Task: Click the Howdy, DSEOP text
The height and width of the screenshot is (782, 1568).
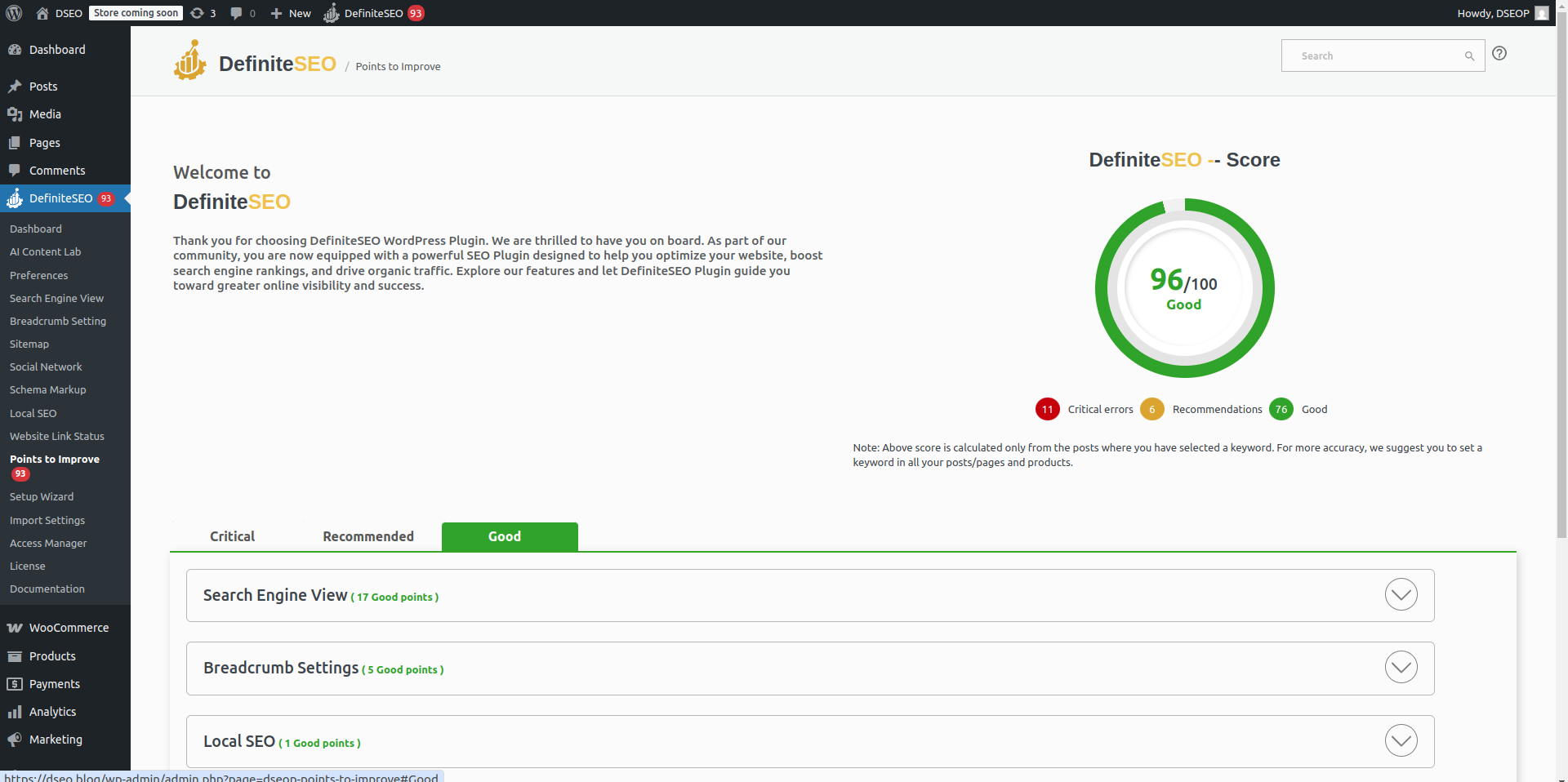Action: (x=1493, y=13)
